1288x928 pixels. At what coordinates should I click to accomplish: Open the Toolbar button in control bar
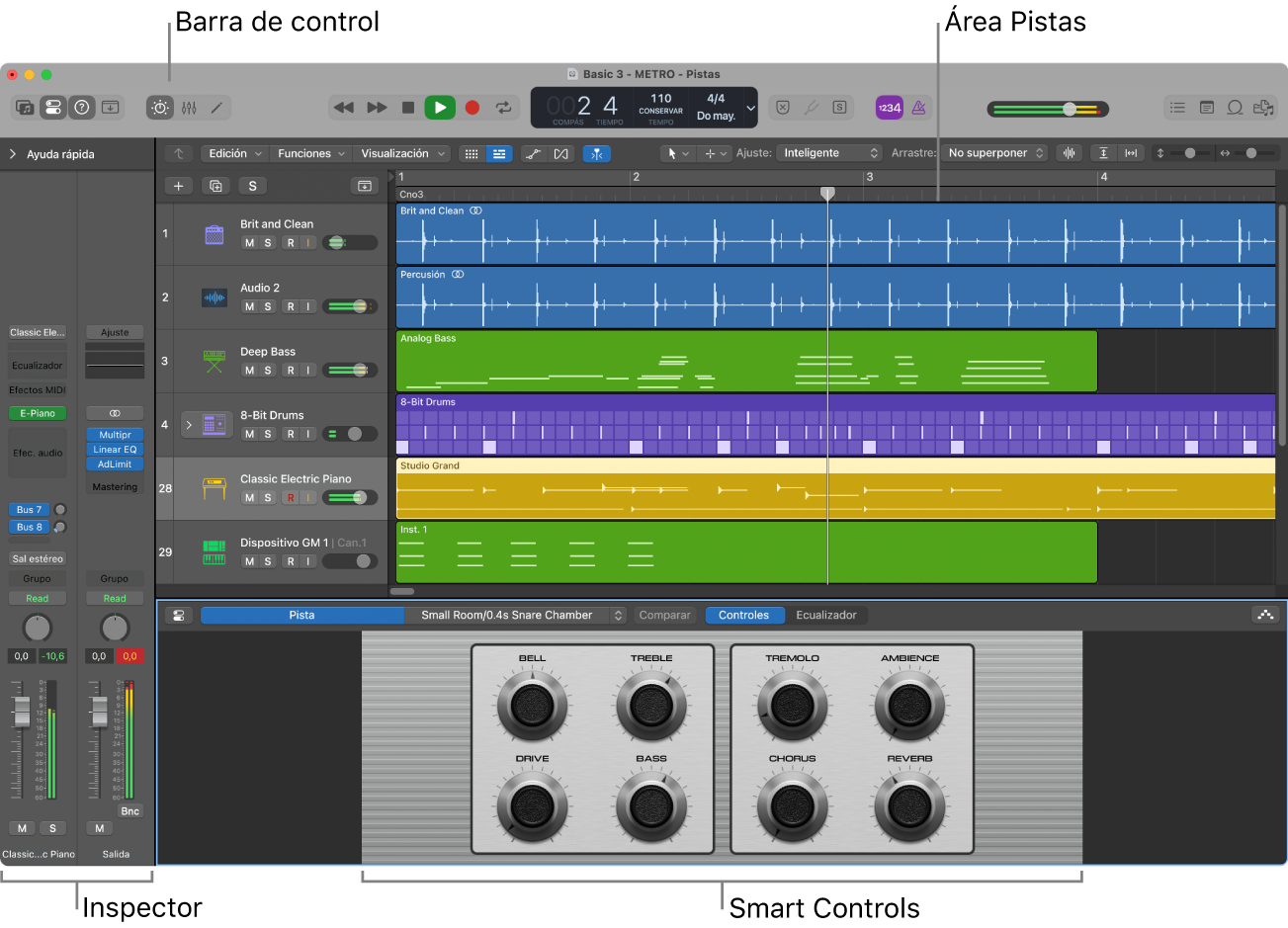111,107
